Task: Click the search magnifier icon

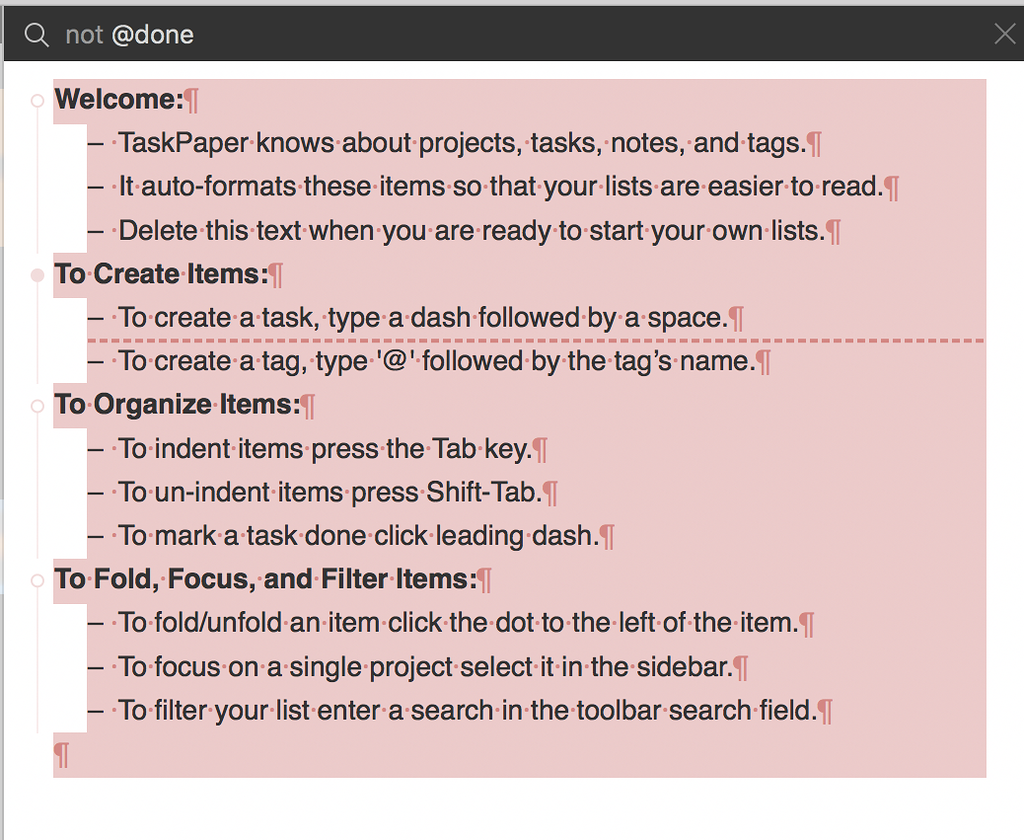Action: [x=36, y=33]
